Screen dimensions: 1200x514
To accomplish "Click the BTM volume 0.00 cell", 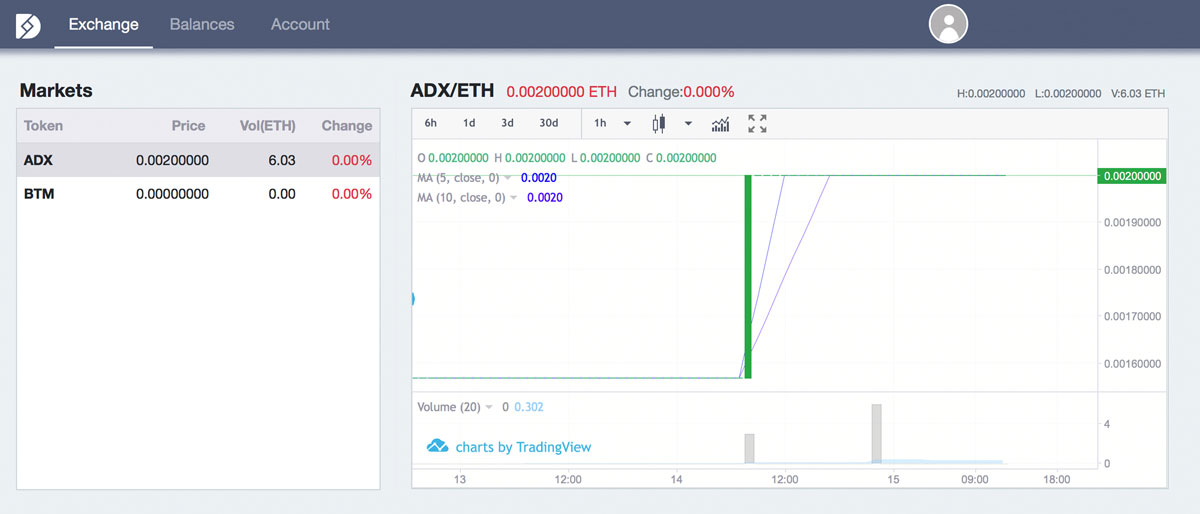I will tap(282, 194).
